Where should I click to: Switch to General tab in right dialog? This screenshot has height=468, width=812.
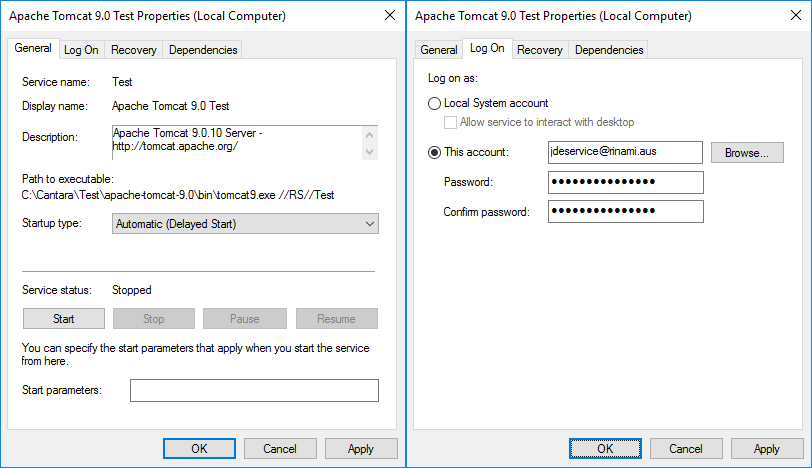tap(439, 50)
